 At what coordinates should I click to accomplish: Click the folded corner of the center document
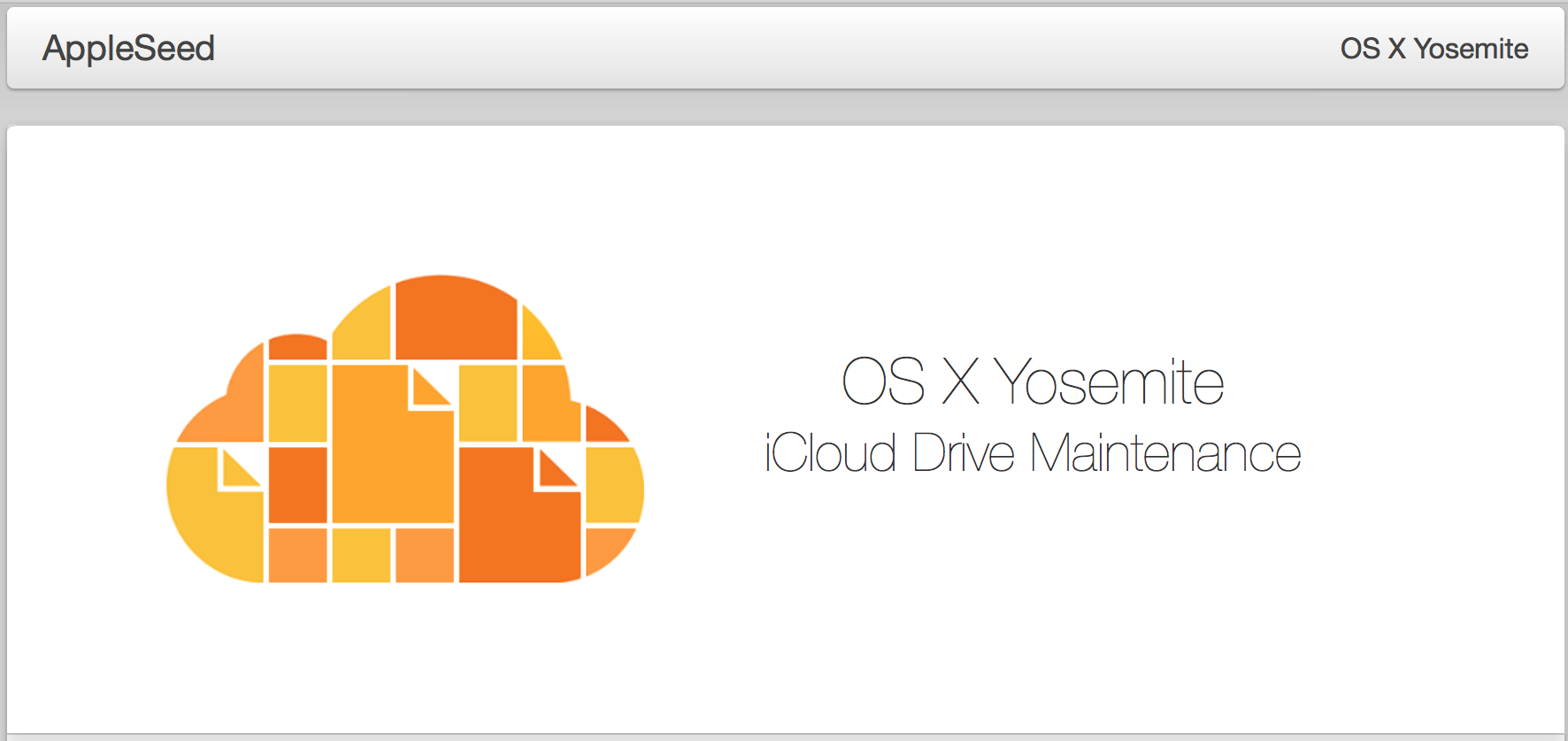coord(428,388)
